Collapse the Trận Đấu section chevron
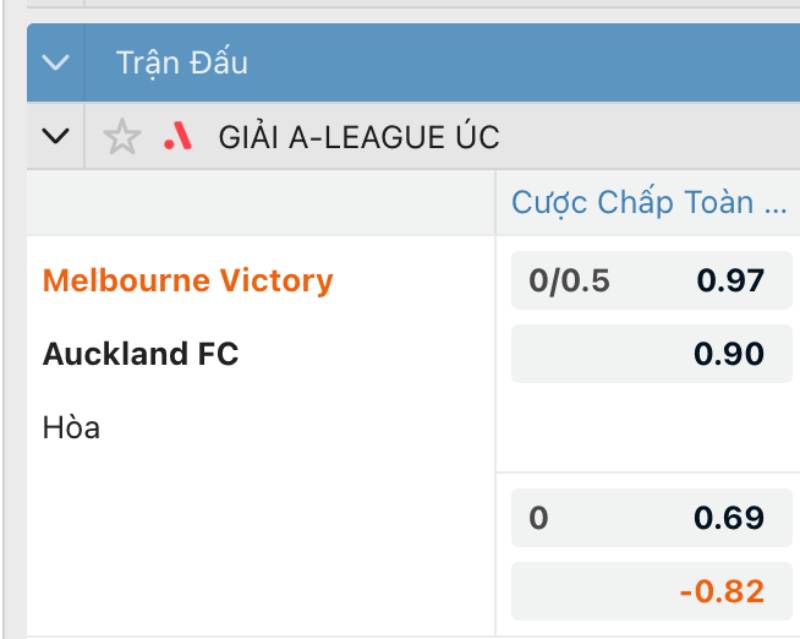The image size is (800, 639). [x=57, y=63]
